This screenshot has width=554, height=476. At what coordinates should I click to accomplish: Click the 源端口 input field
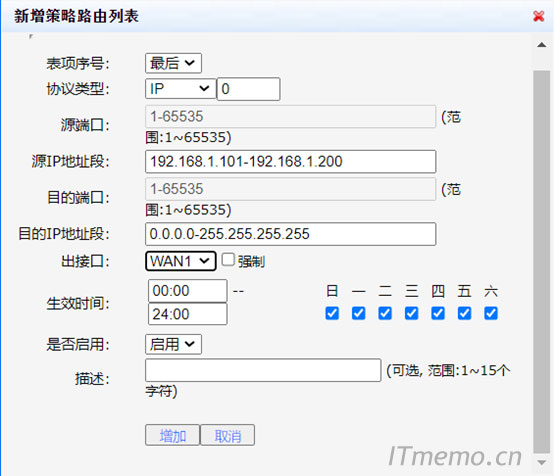tap(290, 116)
